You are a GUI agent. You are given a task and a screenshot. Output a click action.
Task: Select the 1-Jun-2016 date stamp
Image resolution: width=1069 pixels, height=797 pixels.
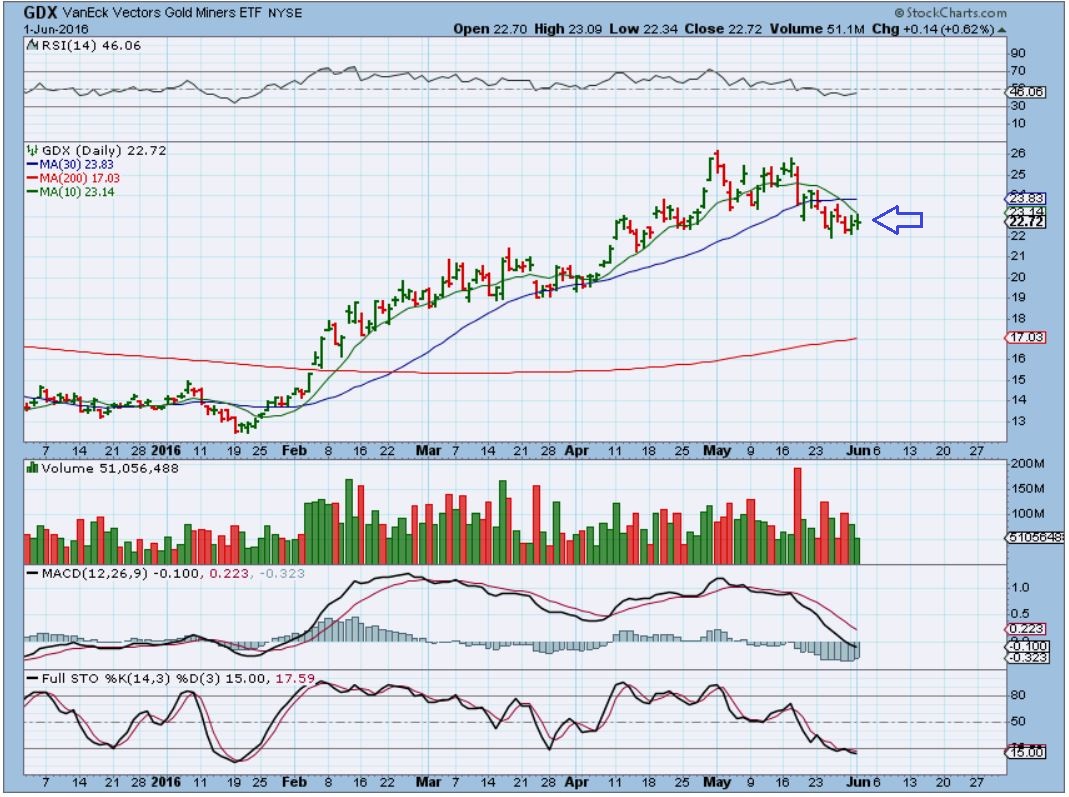[56, 29]
